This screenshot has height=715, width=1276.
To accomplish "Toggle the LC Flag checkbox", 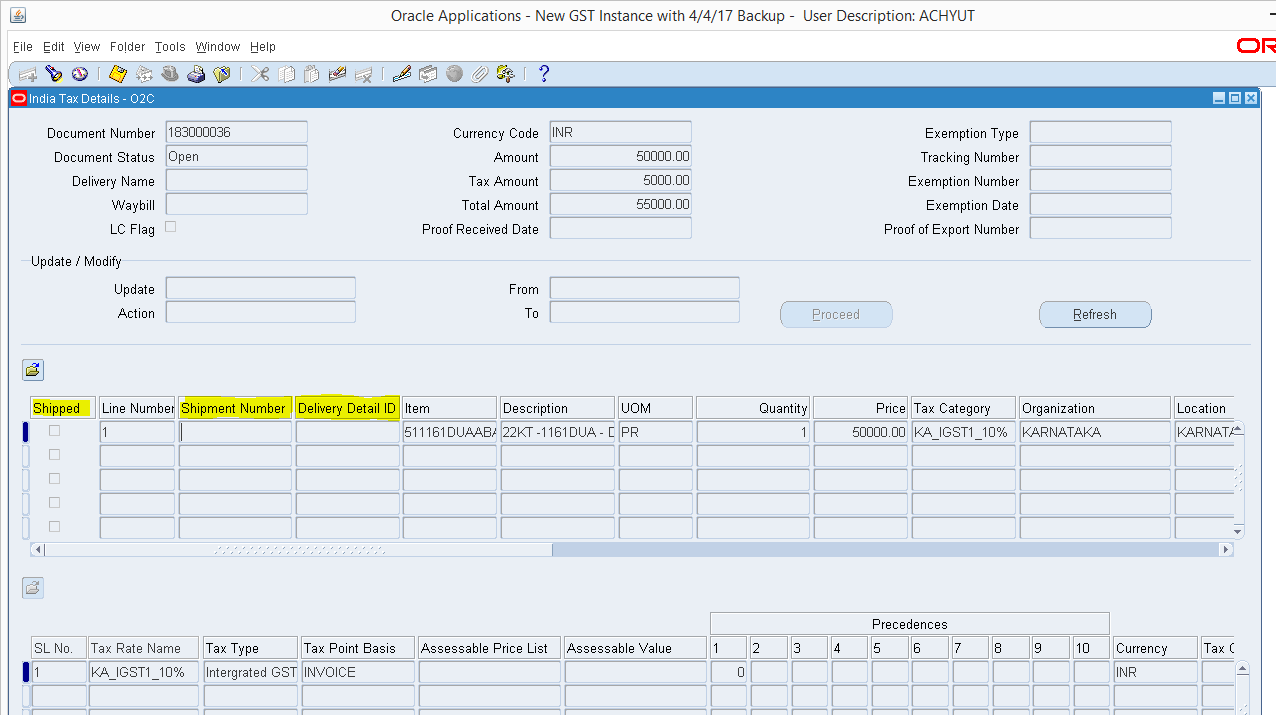I will pos(170,227).
